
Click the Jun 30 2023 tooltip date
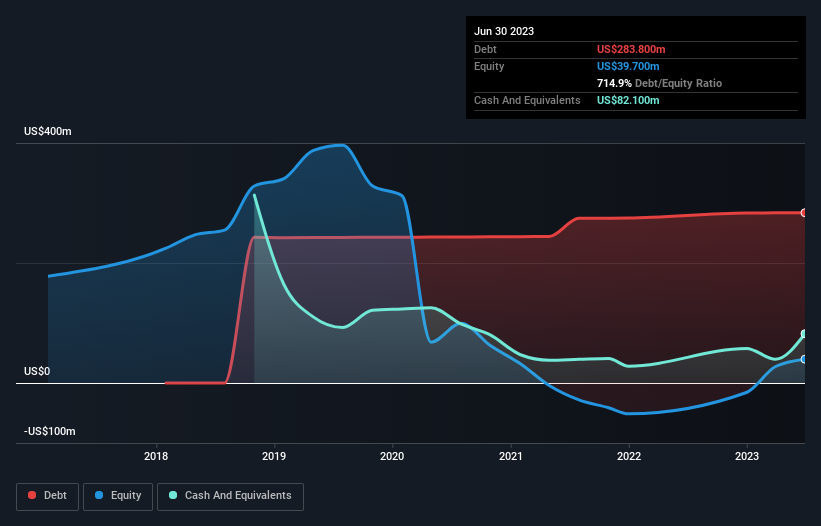pos(504,31)
